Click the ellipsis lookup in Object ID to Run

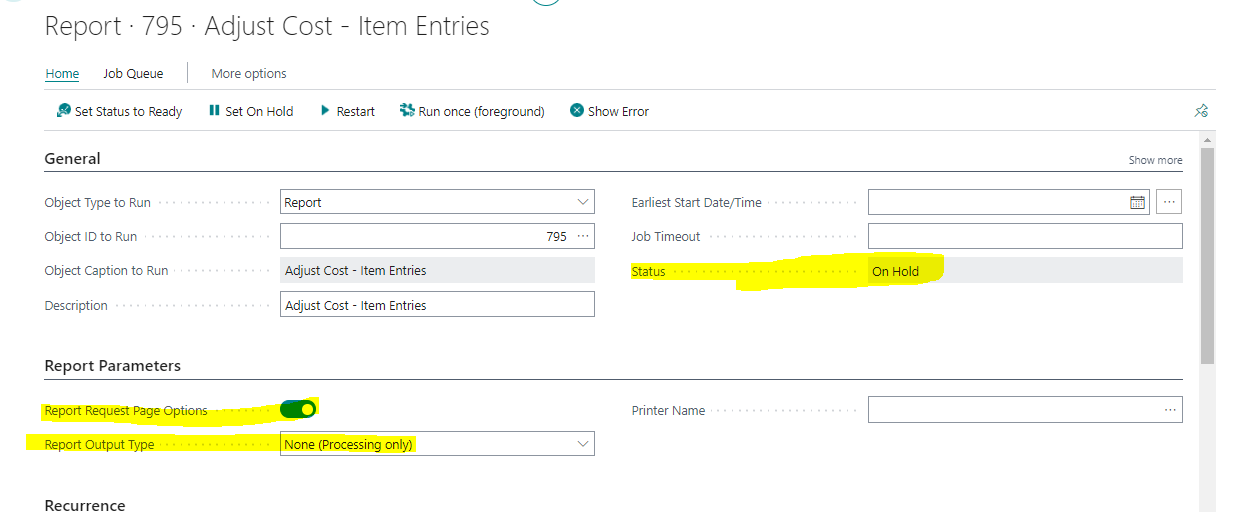(x=584, y=237)
